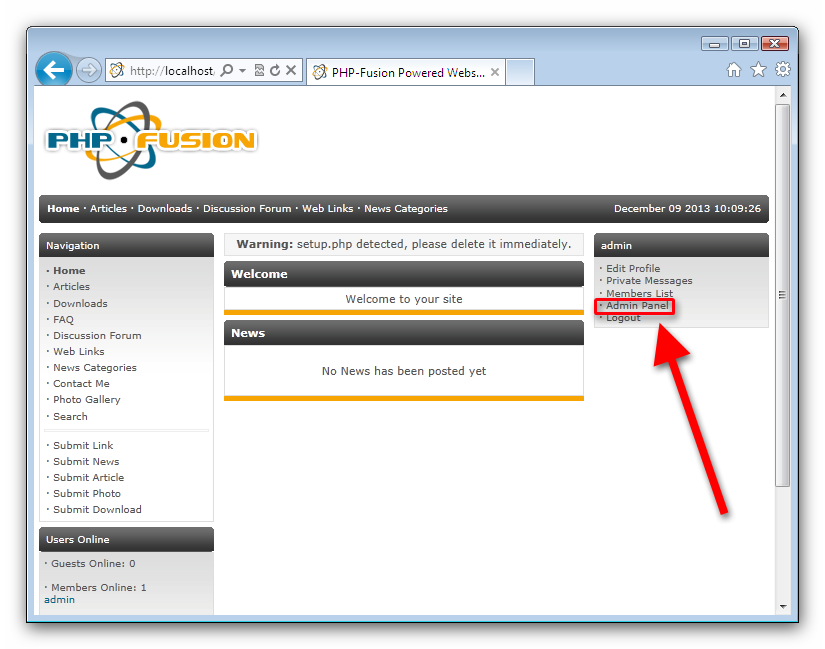The width and height of the screenshot is (825, 649).
Task: Click in the localhost address field
Action: [x=170, y=71]
